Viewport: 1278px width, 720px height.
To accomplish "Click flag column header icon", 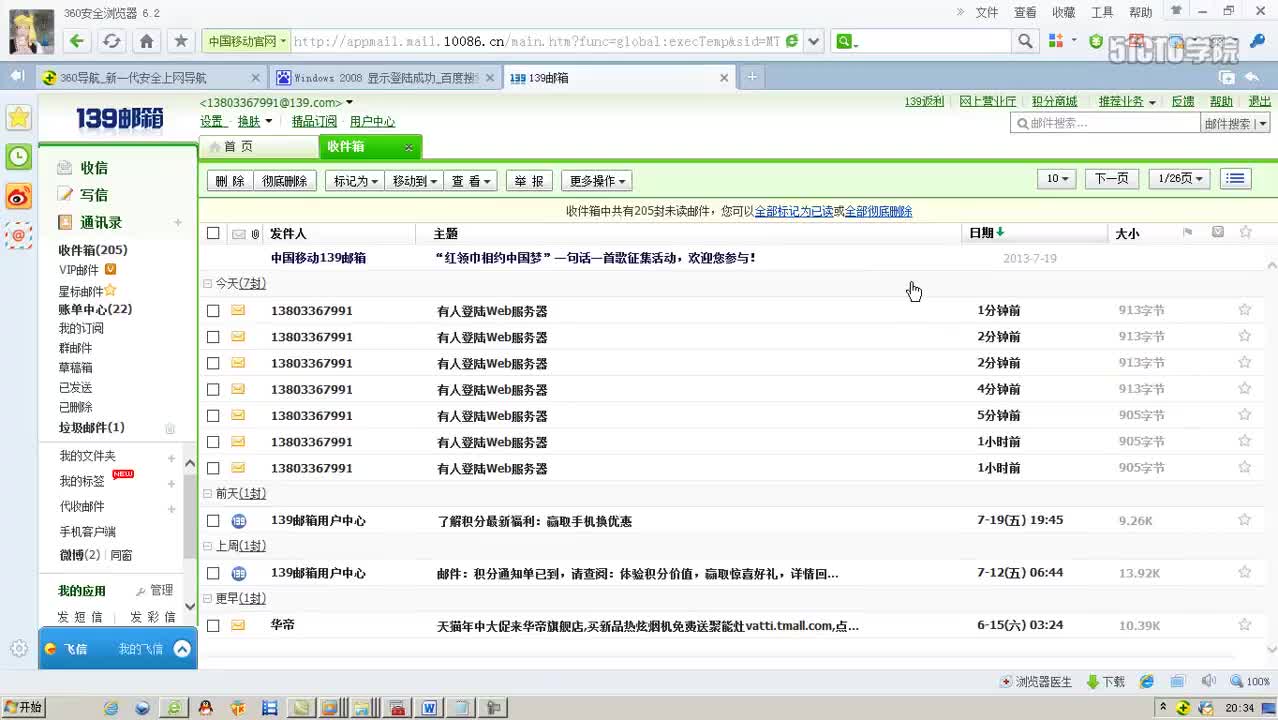I will coord(1188,232).
